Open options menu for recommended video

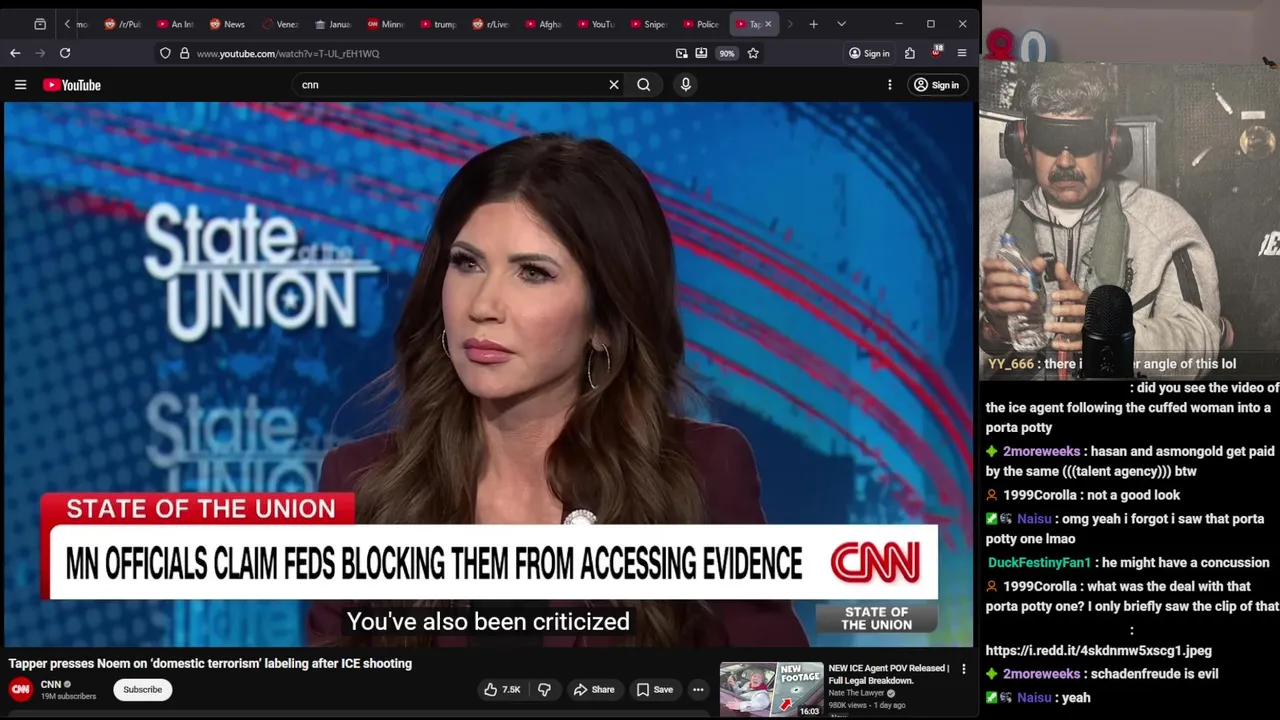tap(964, 669)
